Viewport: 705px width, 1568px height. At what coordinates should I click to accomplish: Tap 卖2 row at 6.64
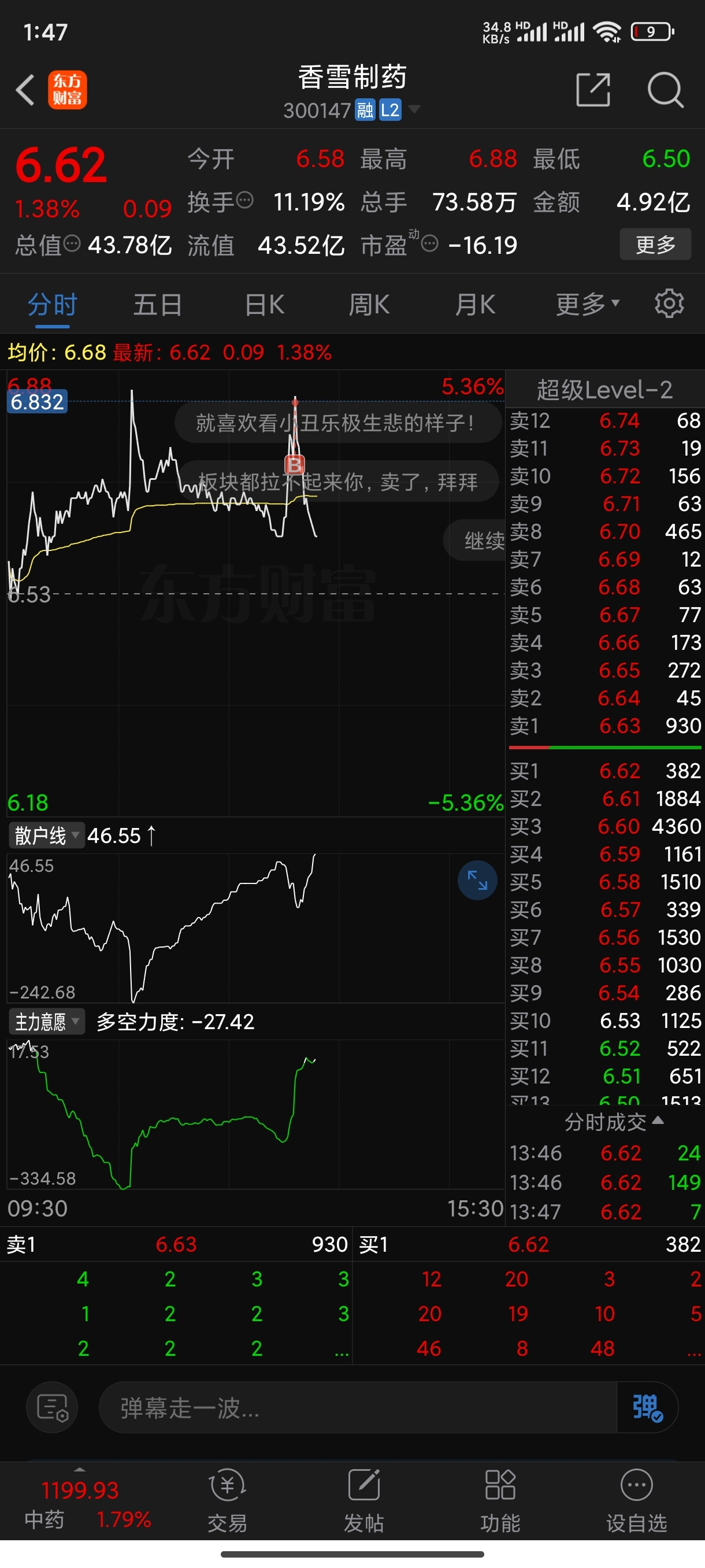[x=604, y=698]
